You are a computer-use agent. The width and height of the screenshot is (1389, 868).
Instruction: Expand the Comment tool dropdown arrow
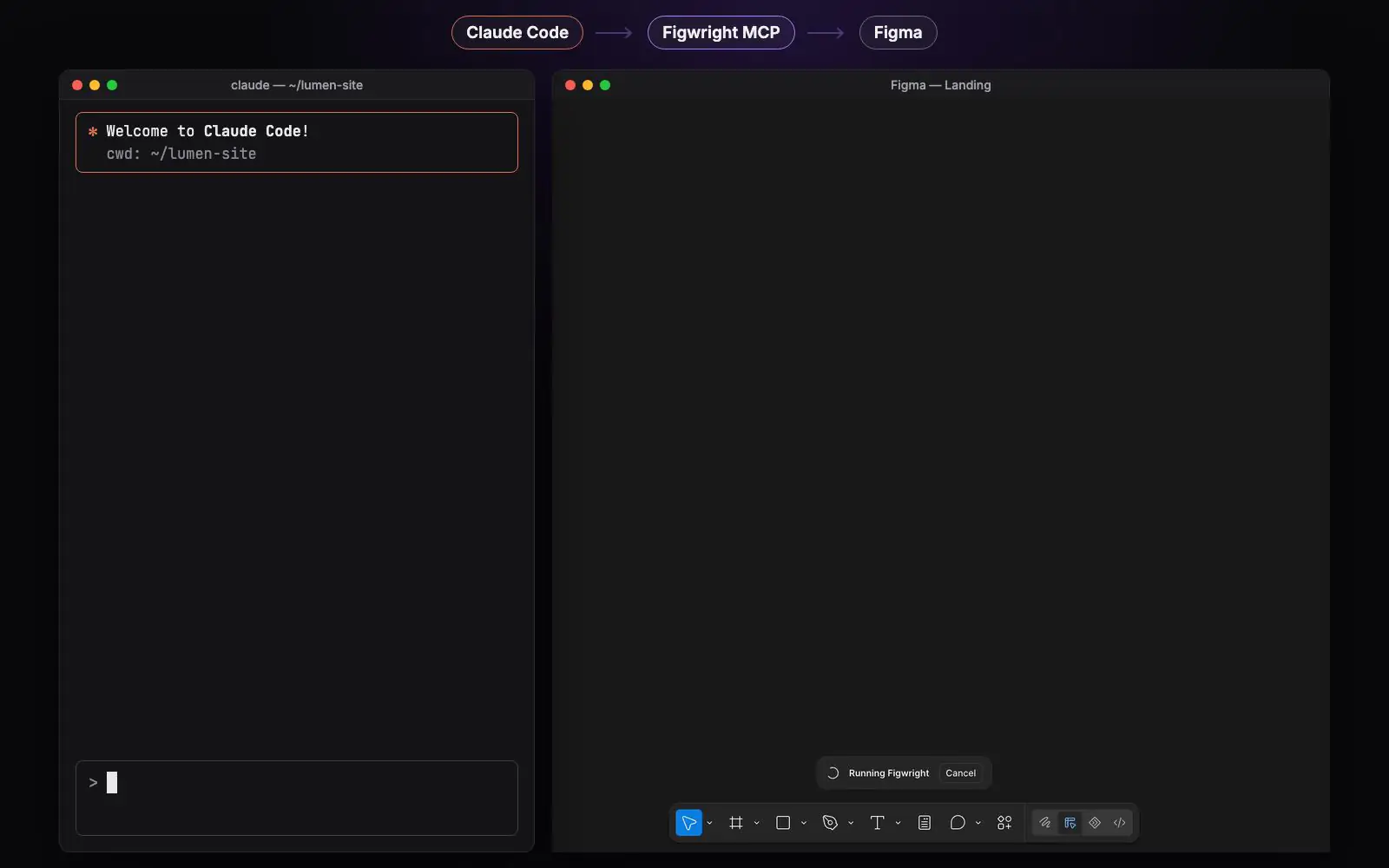[978, 823]
